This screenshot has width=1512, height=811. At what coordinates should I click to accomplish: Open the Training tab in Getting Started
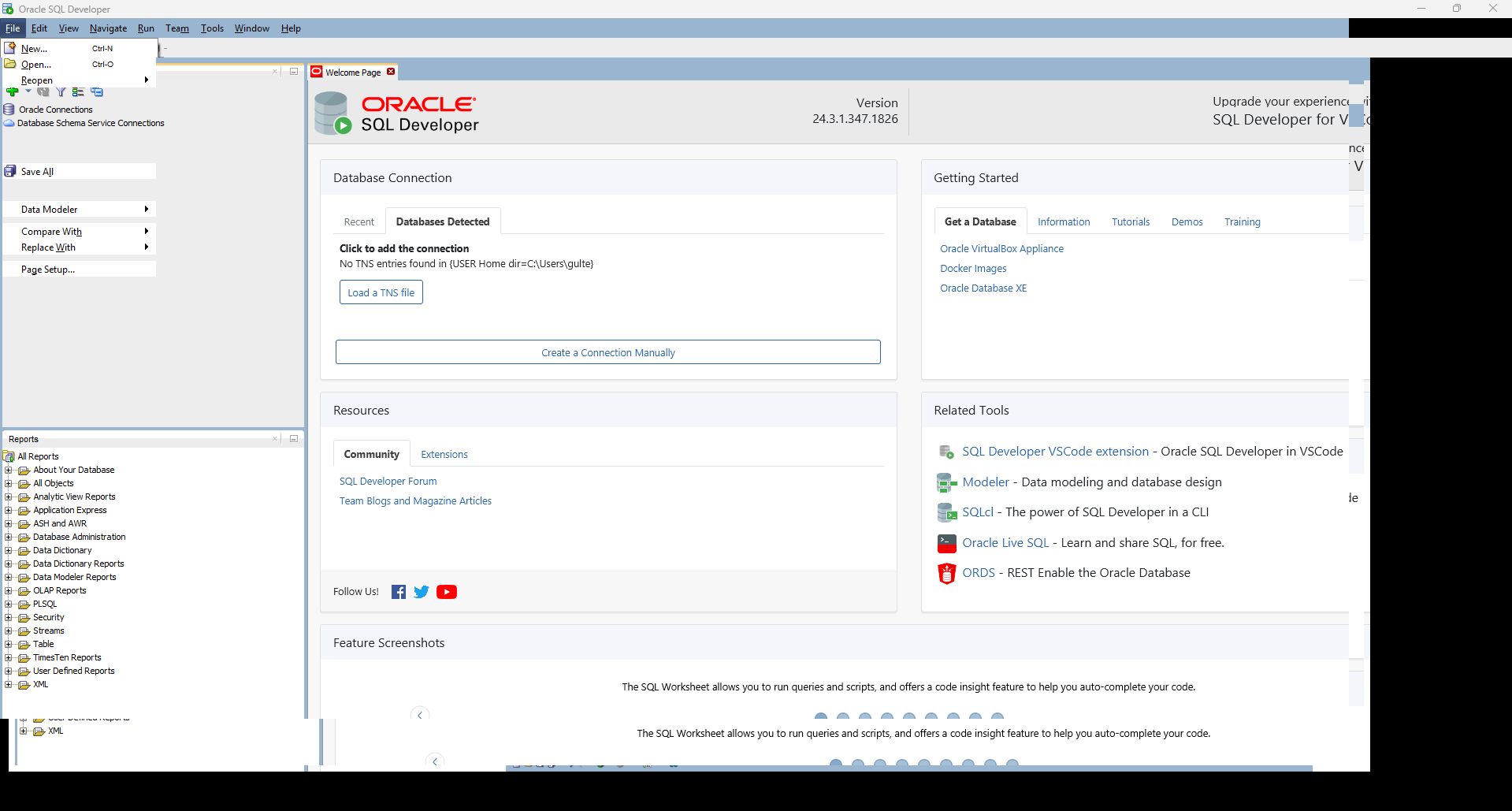tap(1242, 221)
